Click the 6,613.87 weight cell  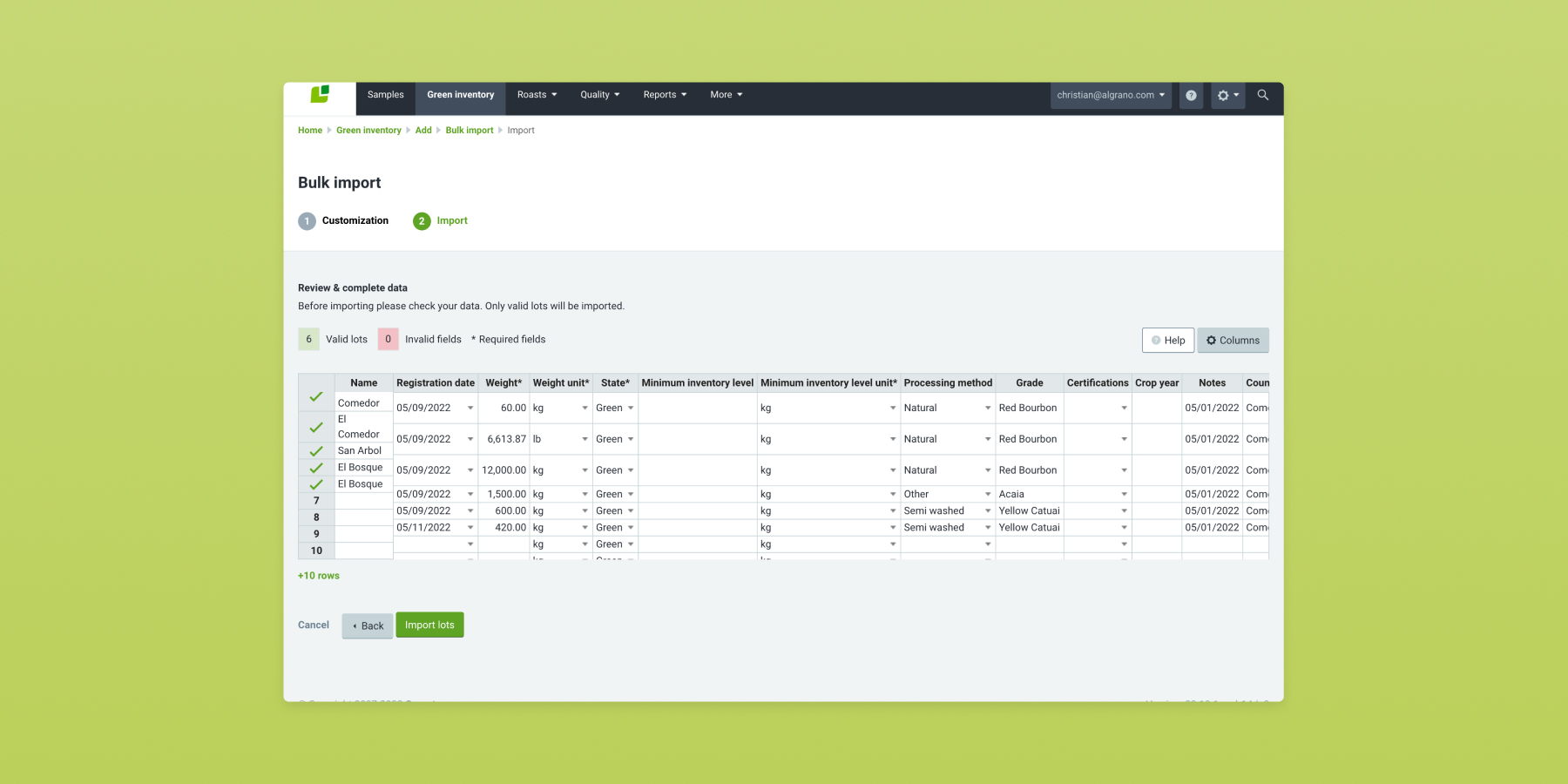pos(504,439)
